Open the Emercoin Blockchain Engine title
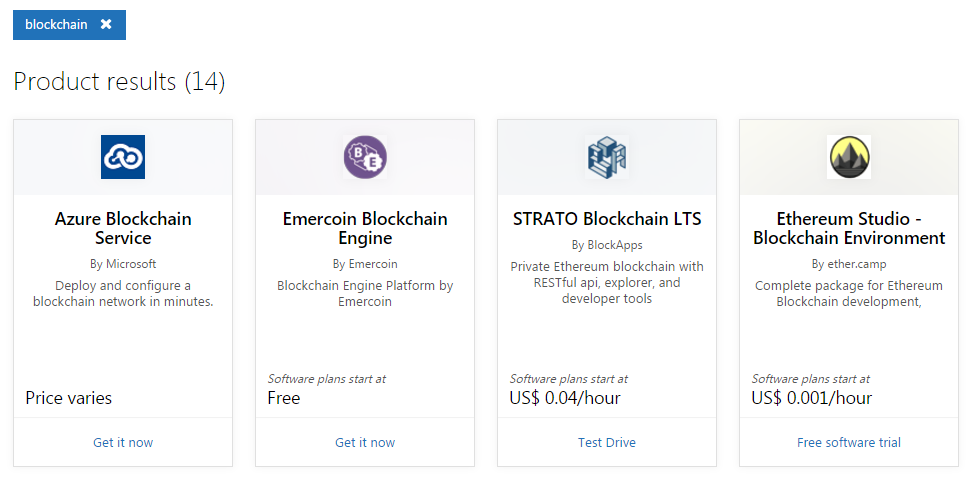Screen dimensions: 972x492 (365, 228)
